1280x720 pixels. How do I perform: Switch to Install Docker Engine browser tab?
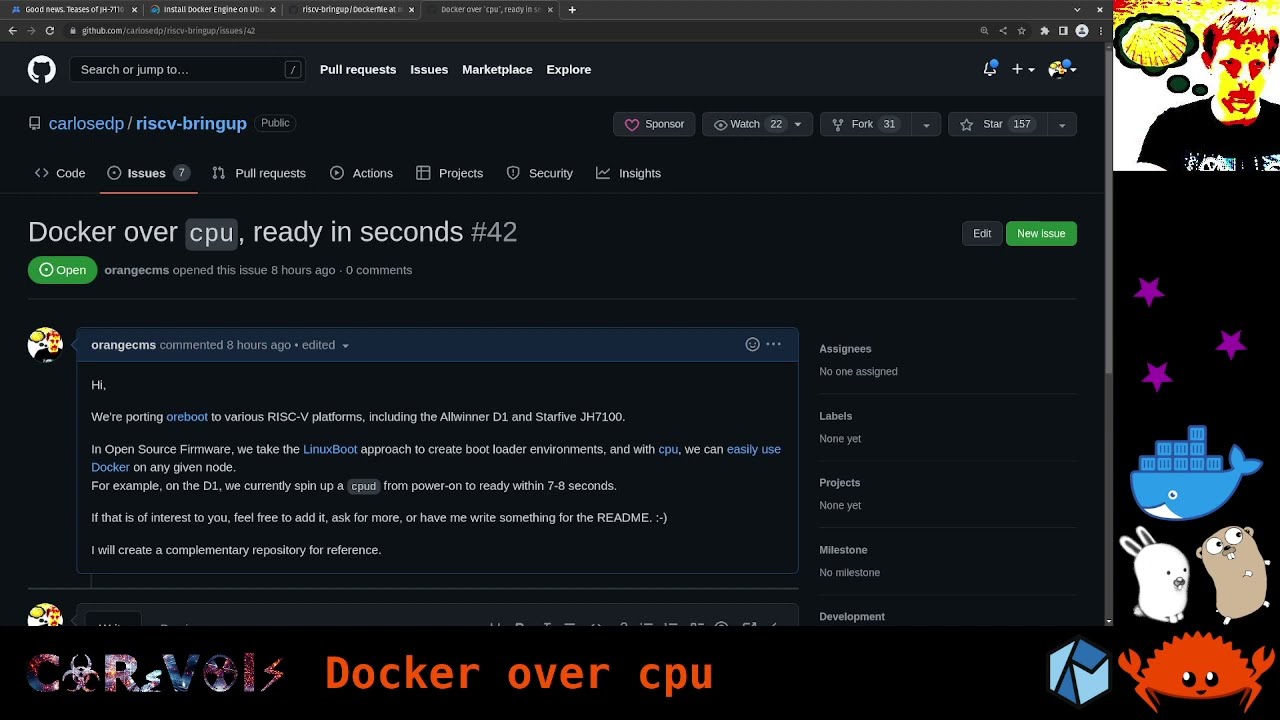click(212, 9)
